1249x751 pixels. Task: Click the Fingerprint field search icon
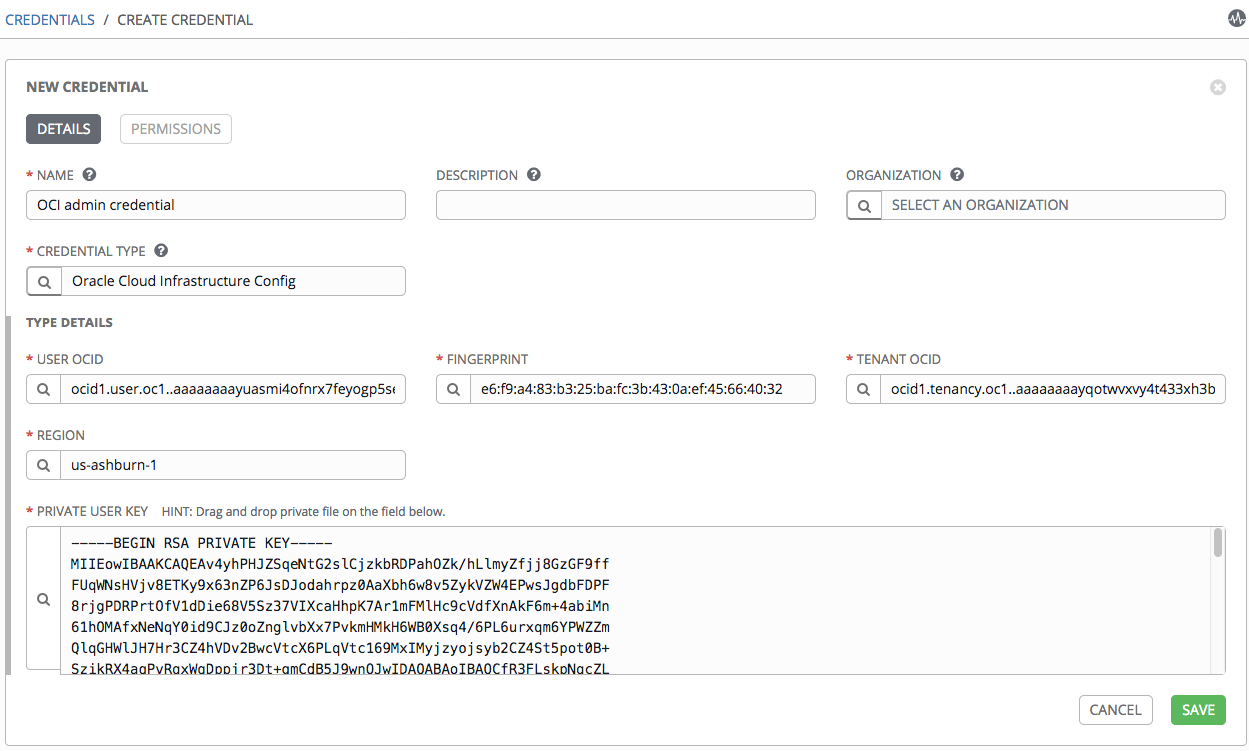pyautogui.click(x=453, y=388)
